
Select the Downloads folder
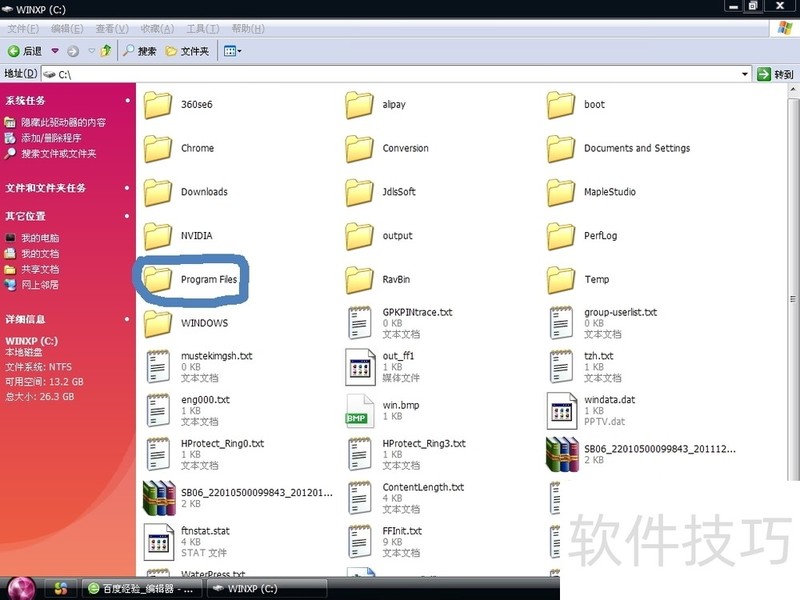(x=185, y=192)
